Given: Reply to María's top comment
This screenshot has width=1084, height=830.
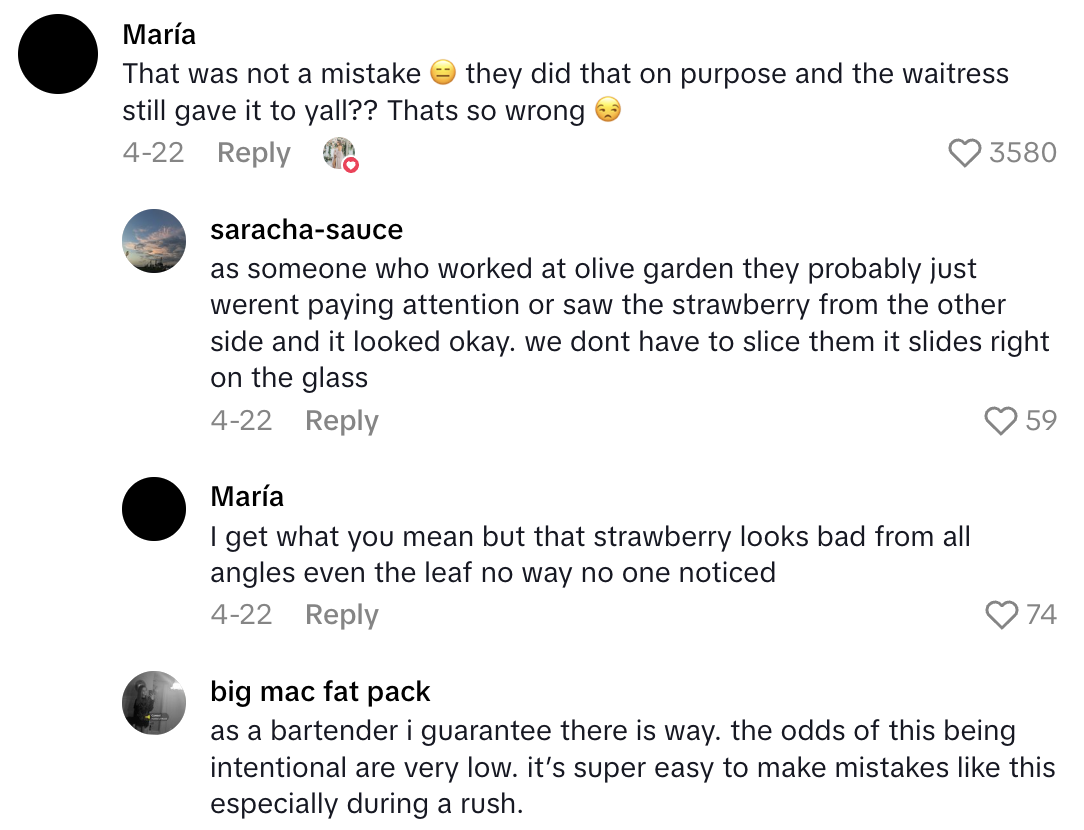Looking at the screenshot, I should coord(254,153).
